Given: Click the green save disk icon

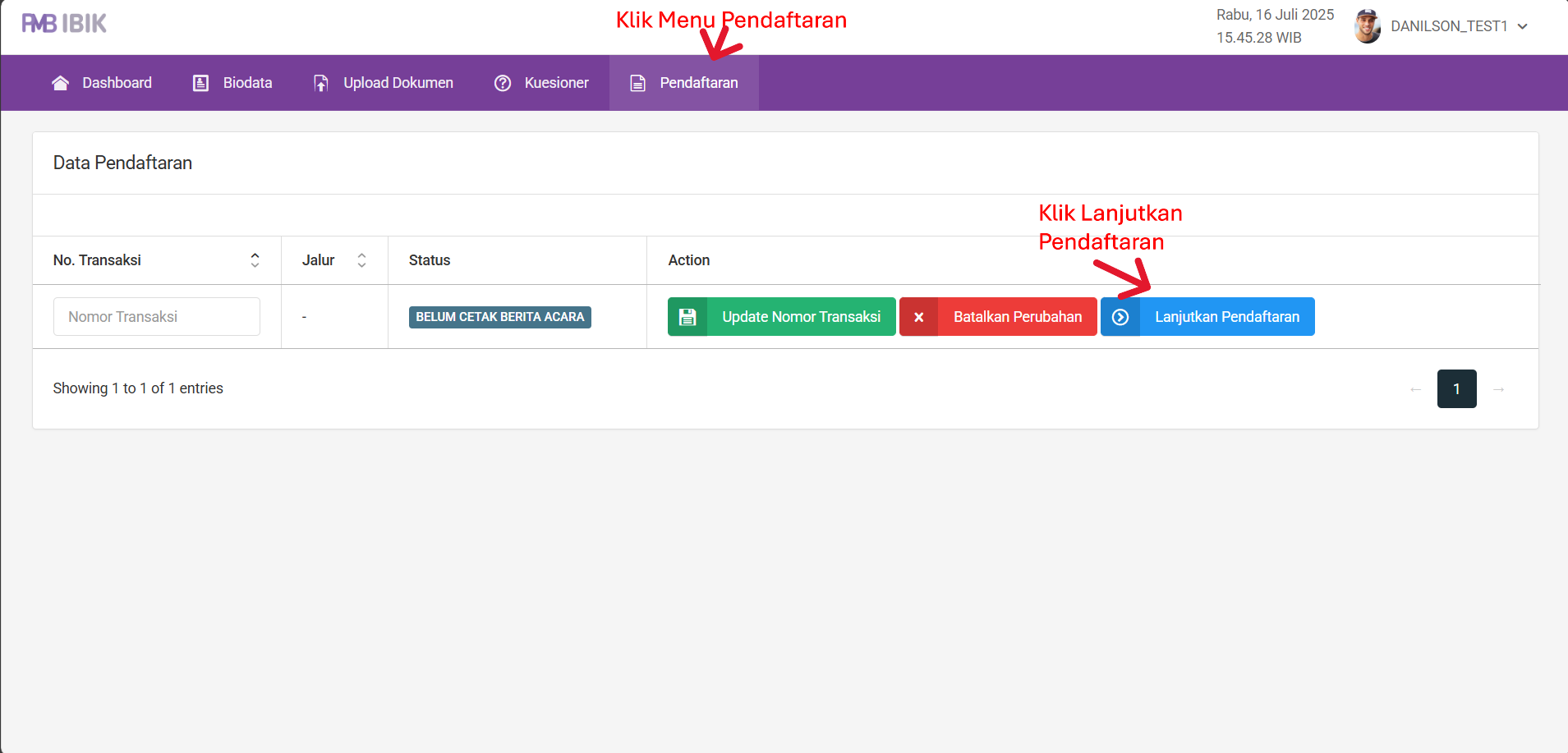Looking at the screenshot, I should [687, 317].
